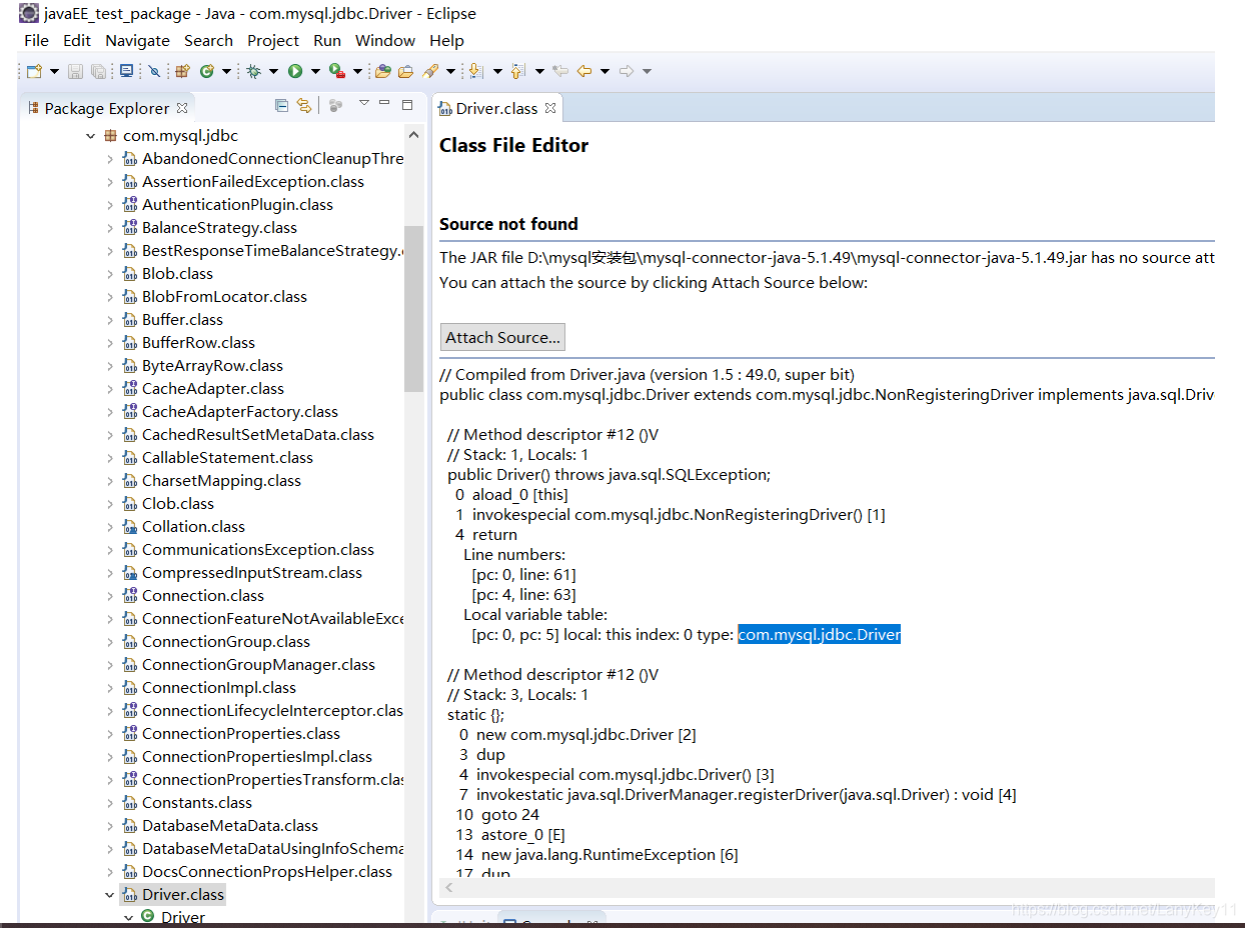The image size is (1245, 928).
Task: Jump to last edit location icon
Action: [x=560, y=71]
